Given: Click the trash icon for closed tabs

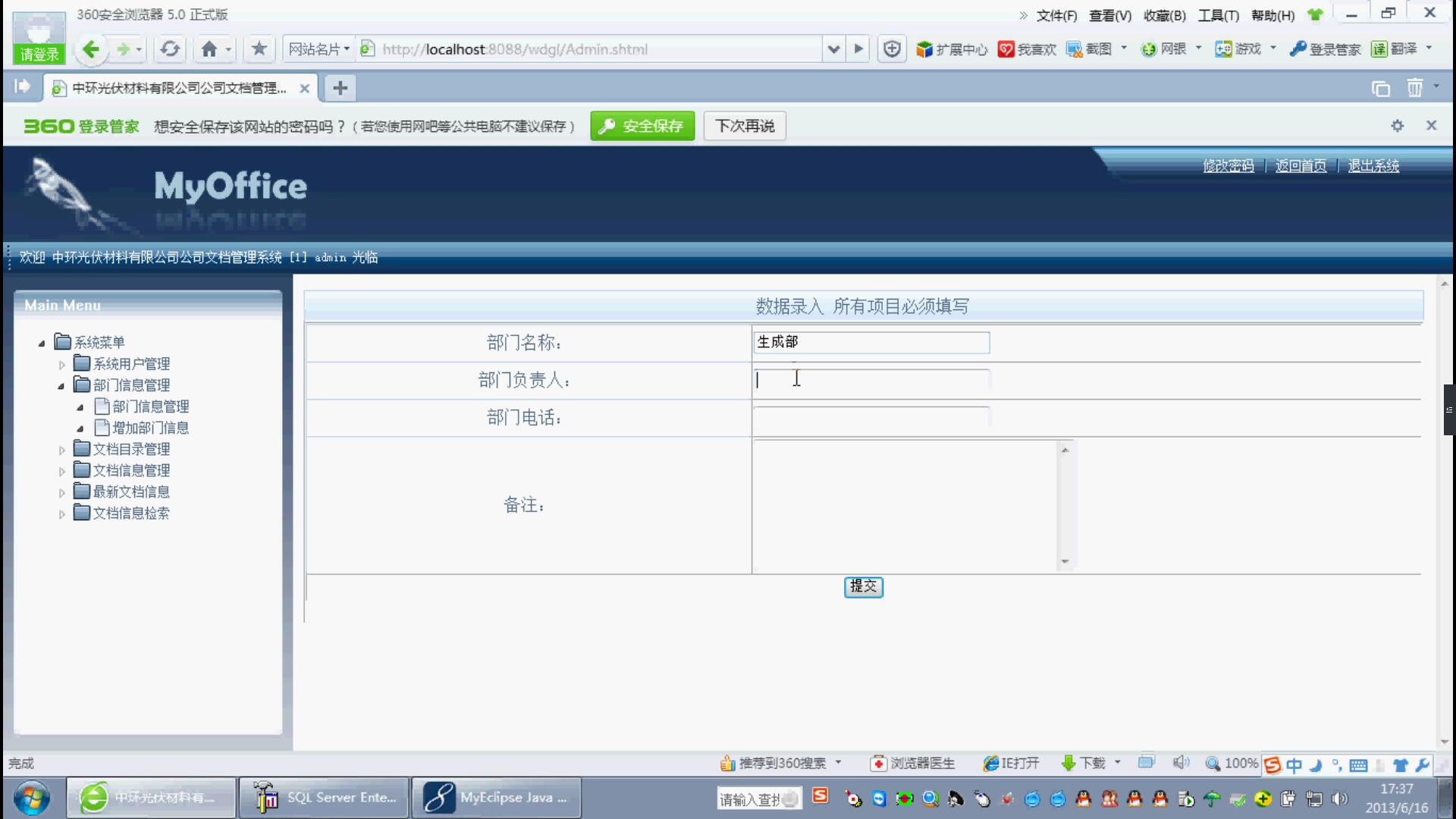Looking at the screenshot, I should [x=1414, y=88].
